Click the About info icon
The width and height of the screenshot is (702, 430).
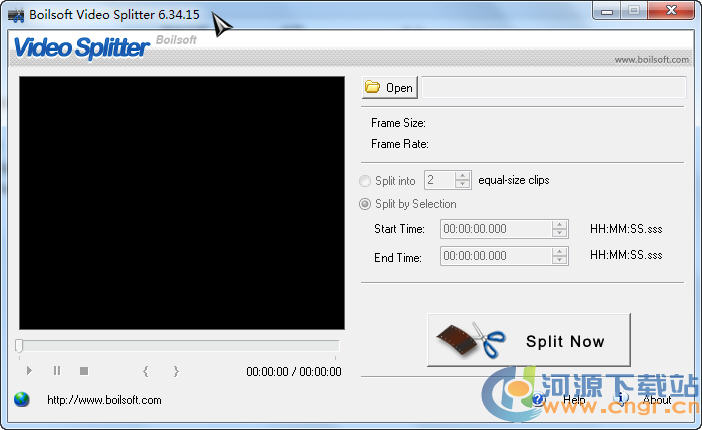pos(620,399)
